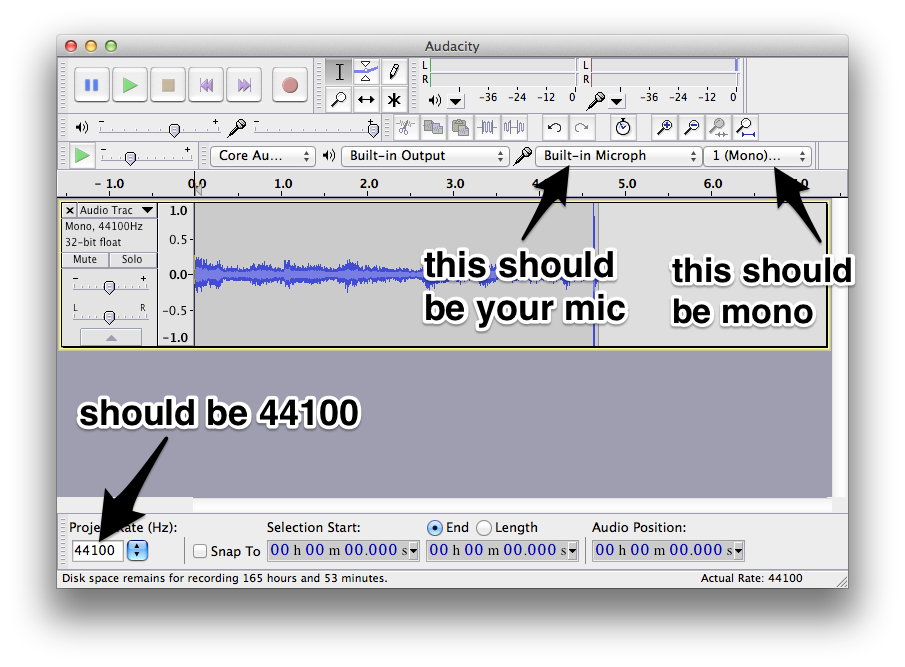This screenshot has height=667, width=905.
Task: Mute the Audio Track
Action: point(85,260)
